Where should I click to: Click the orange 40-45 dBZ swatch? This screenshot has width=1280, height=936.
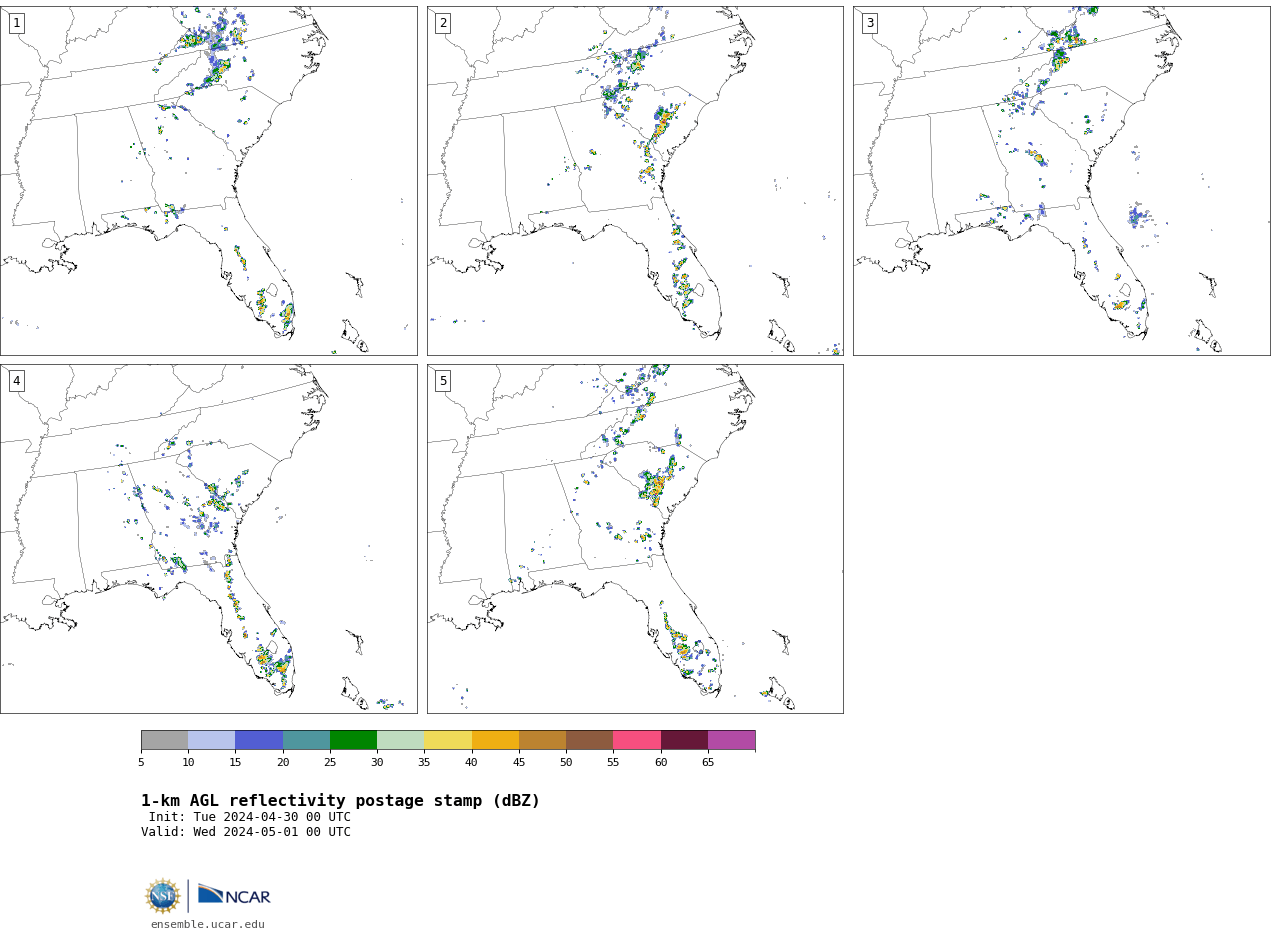pyautogui.click(x=495, y=740)
